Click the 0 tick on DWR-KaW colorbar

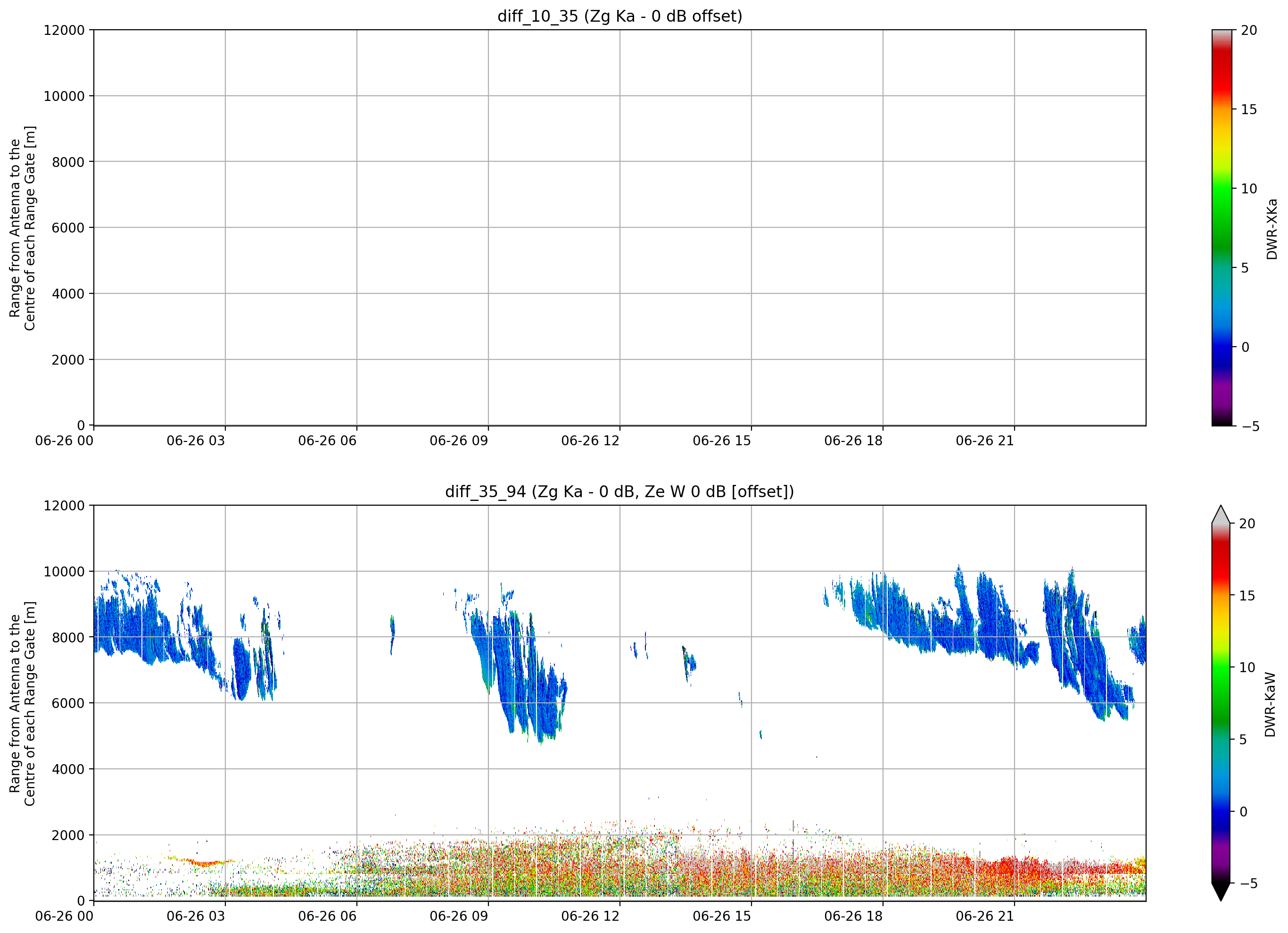pos(1243,811)
